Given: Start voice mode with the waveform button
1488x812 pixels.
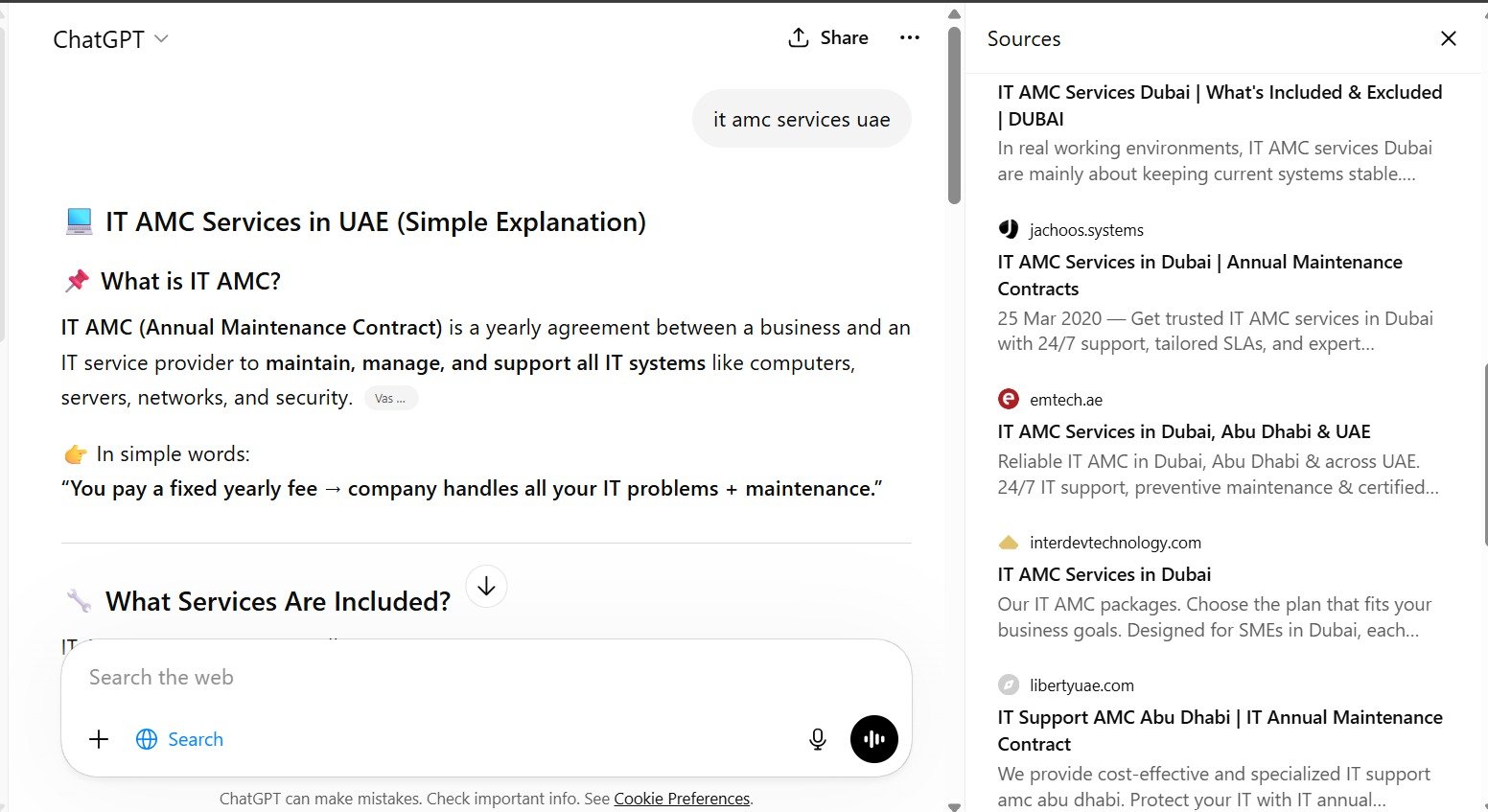Looking at the screenshot, I should 873,739.
